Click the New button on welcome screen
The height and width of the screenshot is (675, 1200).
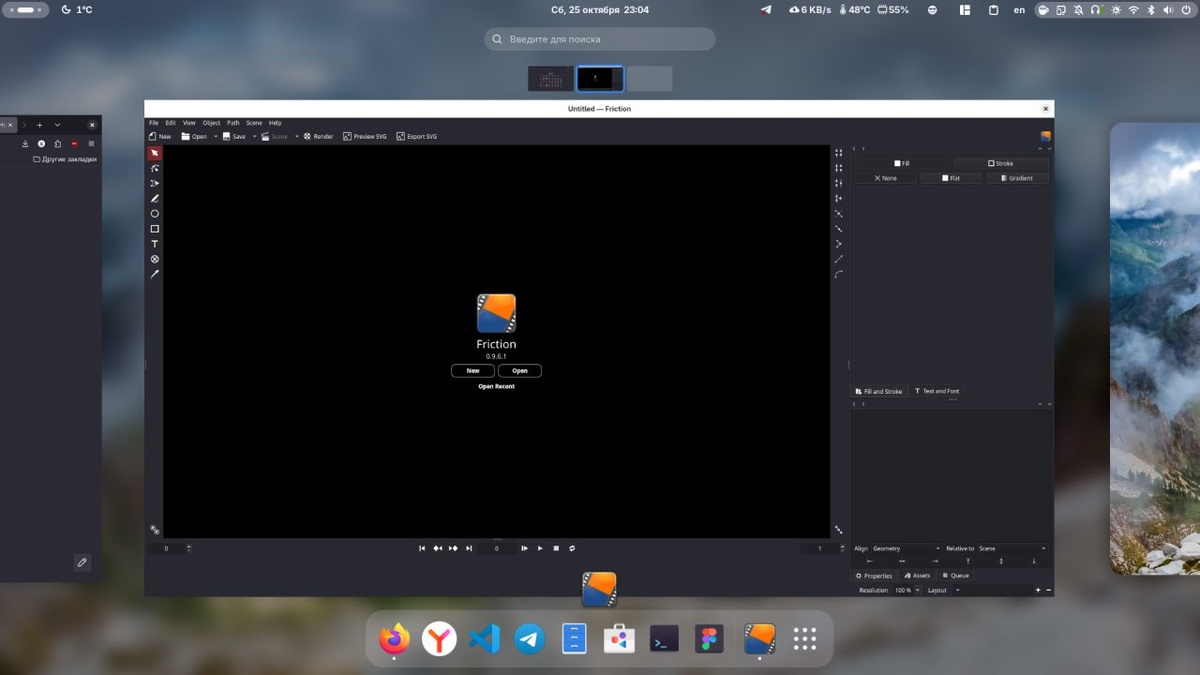[473, 370]
